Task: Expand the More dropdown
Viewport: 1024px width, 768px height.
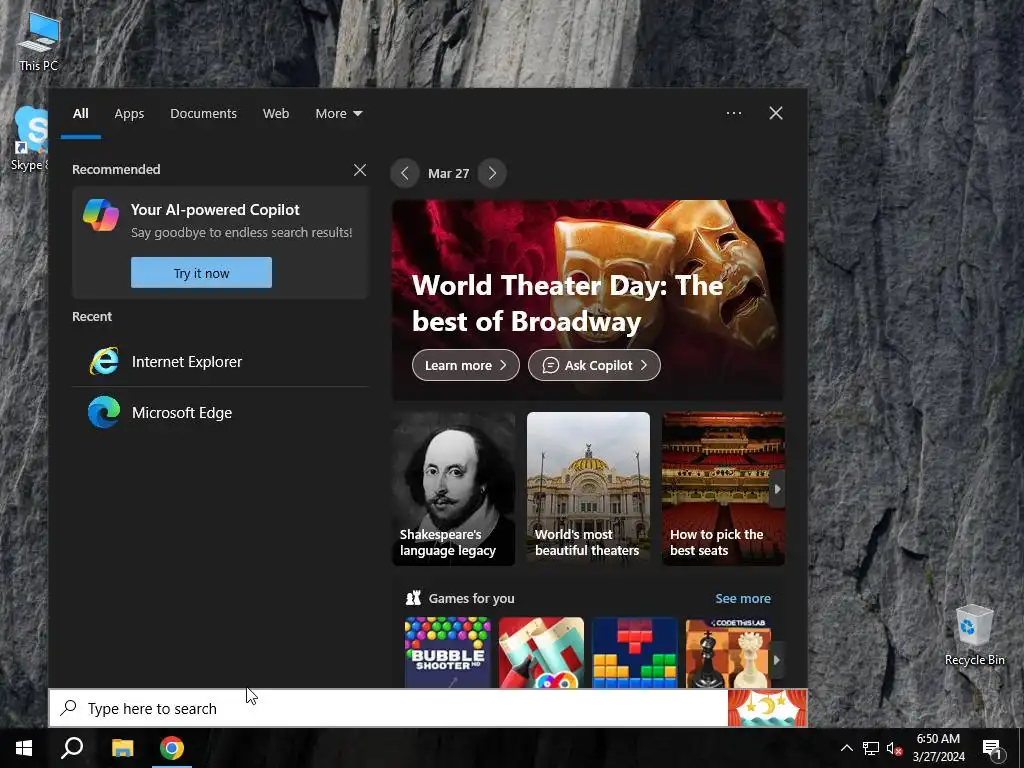Action: click(x=338, y=113)
